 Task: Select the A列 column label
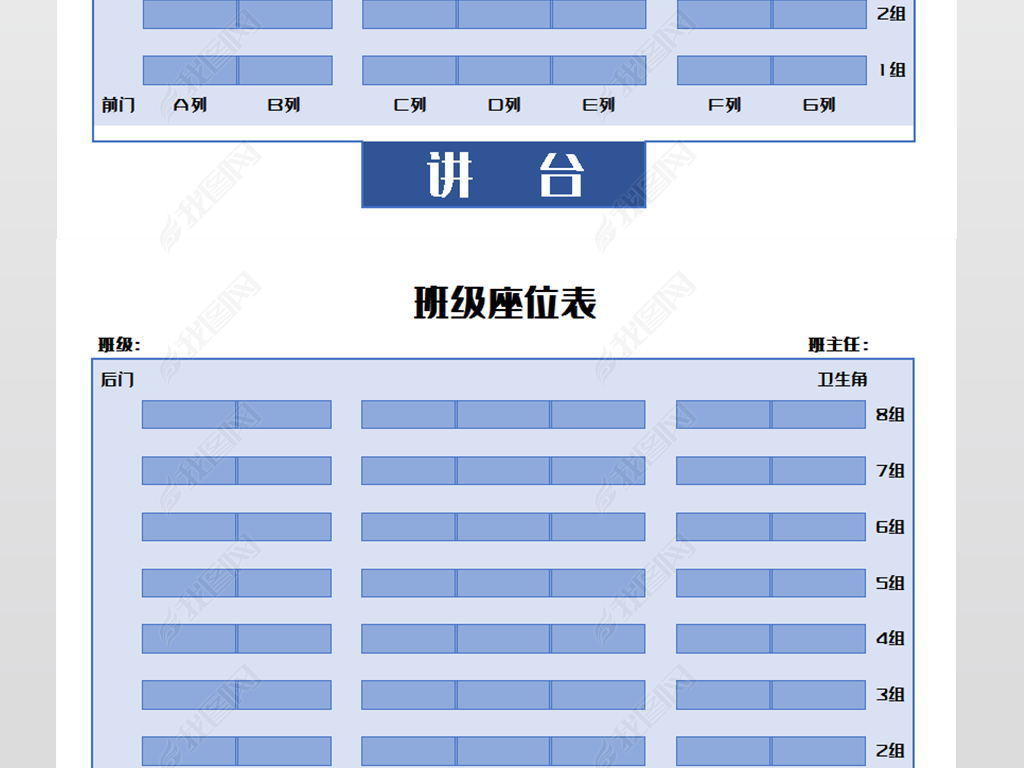(190, 105)
